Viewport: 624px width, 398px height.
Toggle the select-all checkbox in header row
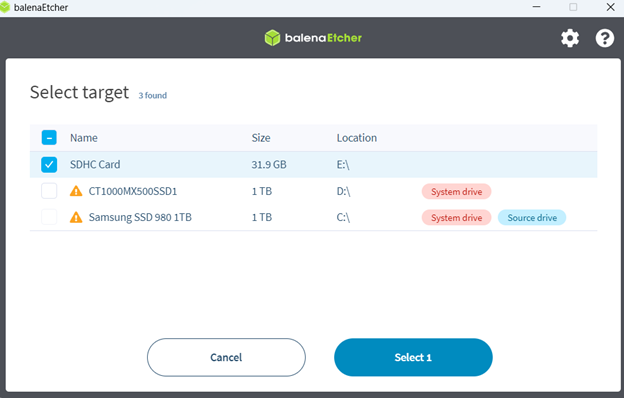(49, 138)
